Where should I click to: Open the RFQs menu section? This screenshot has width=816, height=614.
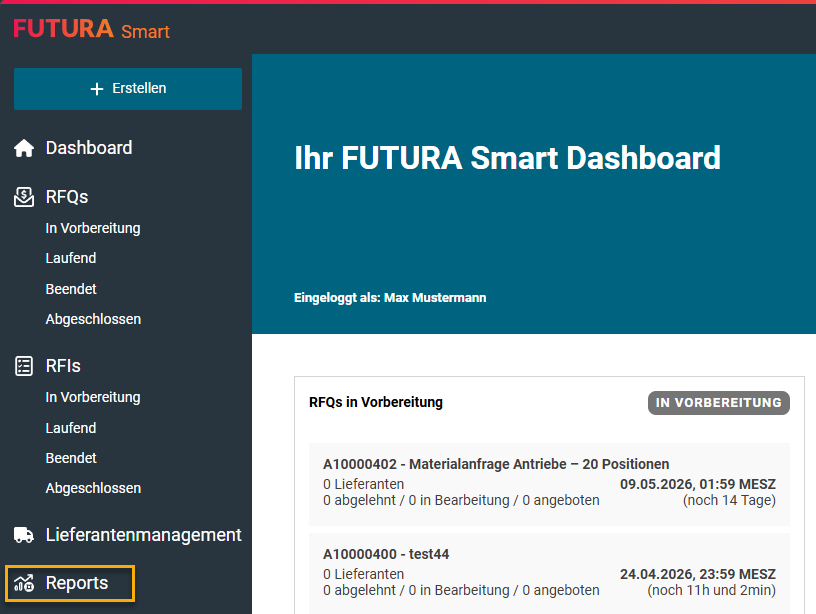click(x=67, y=197)
